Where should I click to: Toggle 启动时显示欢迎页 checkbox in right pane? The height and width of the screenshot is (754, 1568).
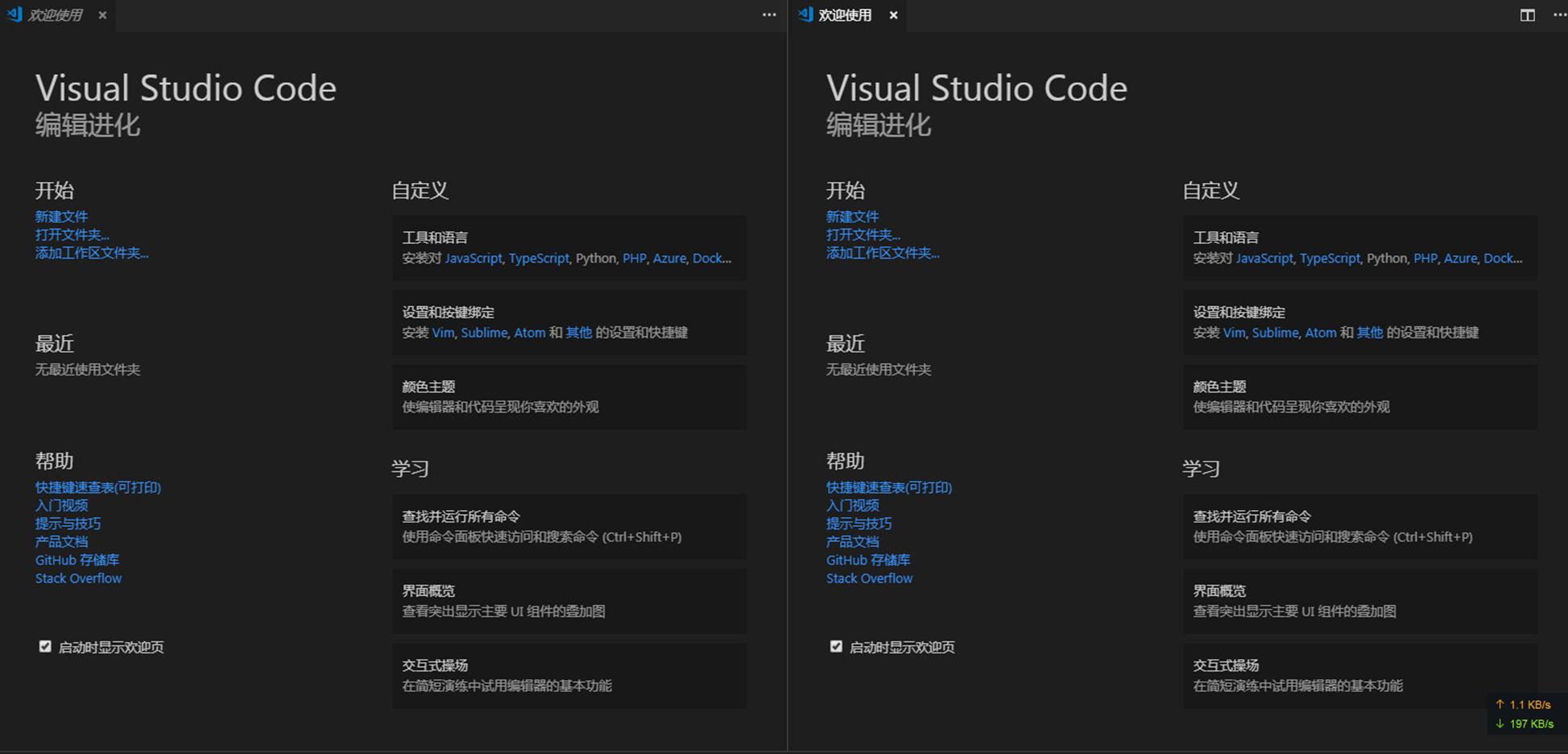836,646
